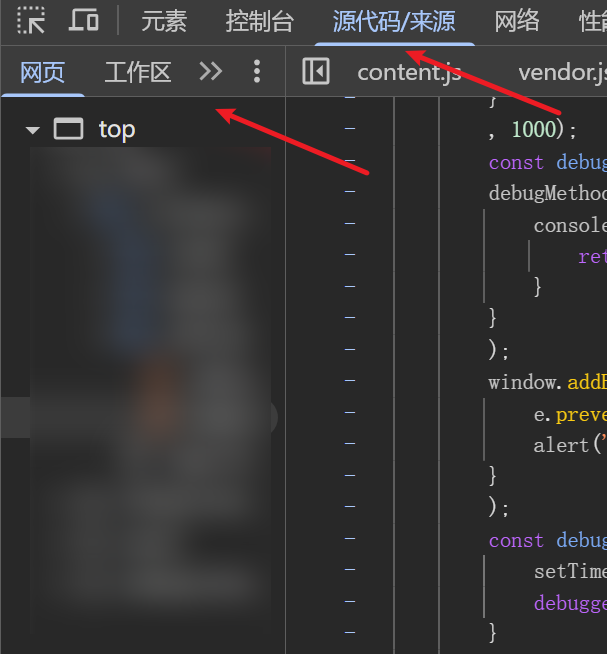
Task: Select the 网页 navigator tab
Action: click(42, 72)
